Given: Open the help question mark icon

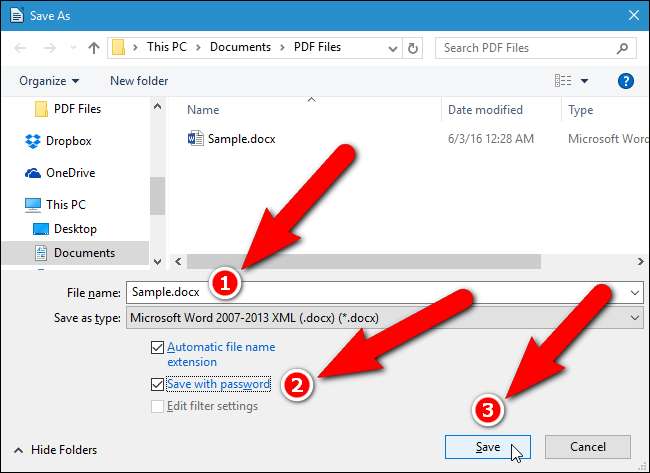Looking at the screenshot, I should click(x=626, y=81).
